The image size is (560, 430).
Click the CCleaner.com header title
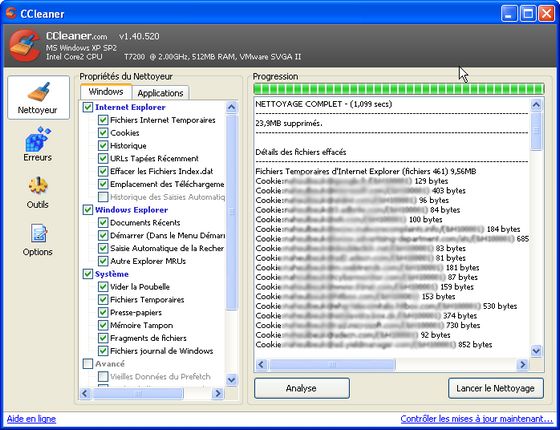tap(76, 36)
